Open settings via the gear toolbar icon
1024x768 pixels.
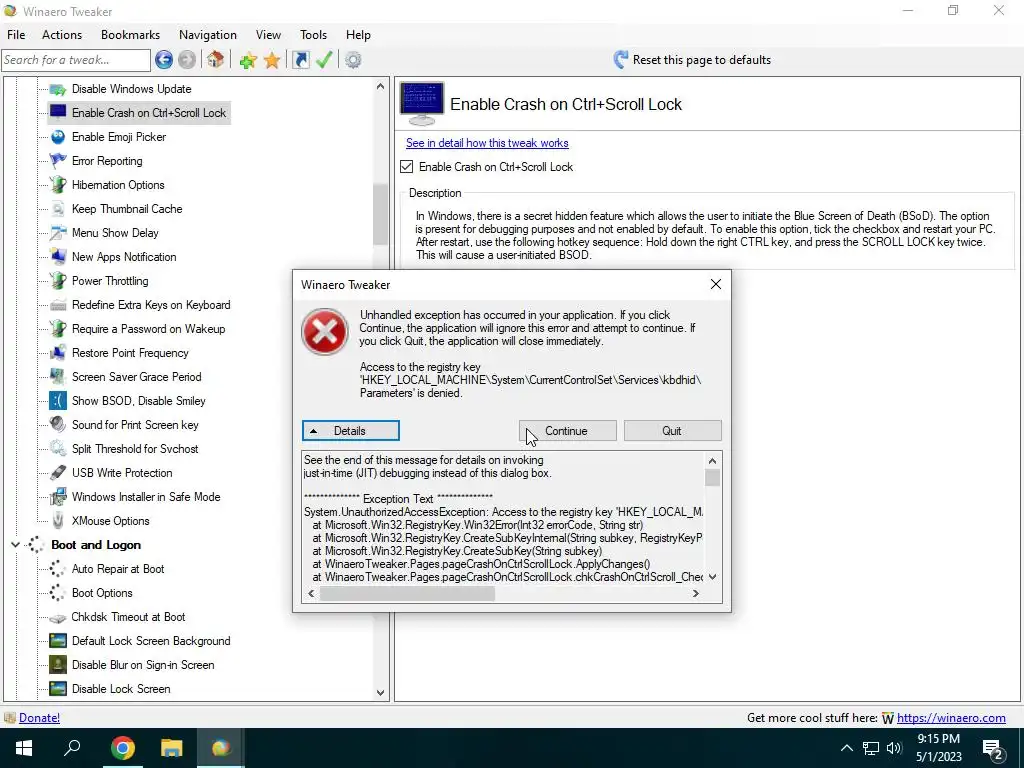[x=353, y=60]
